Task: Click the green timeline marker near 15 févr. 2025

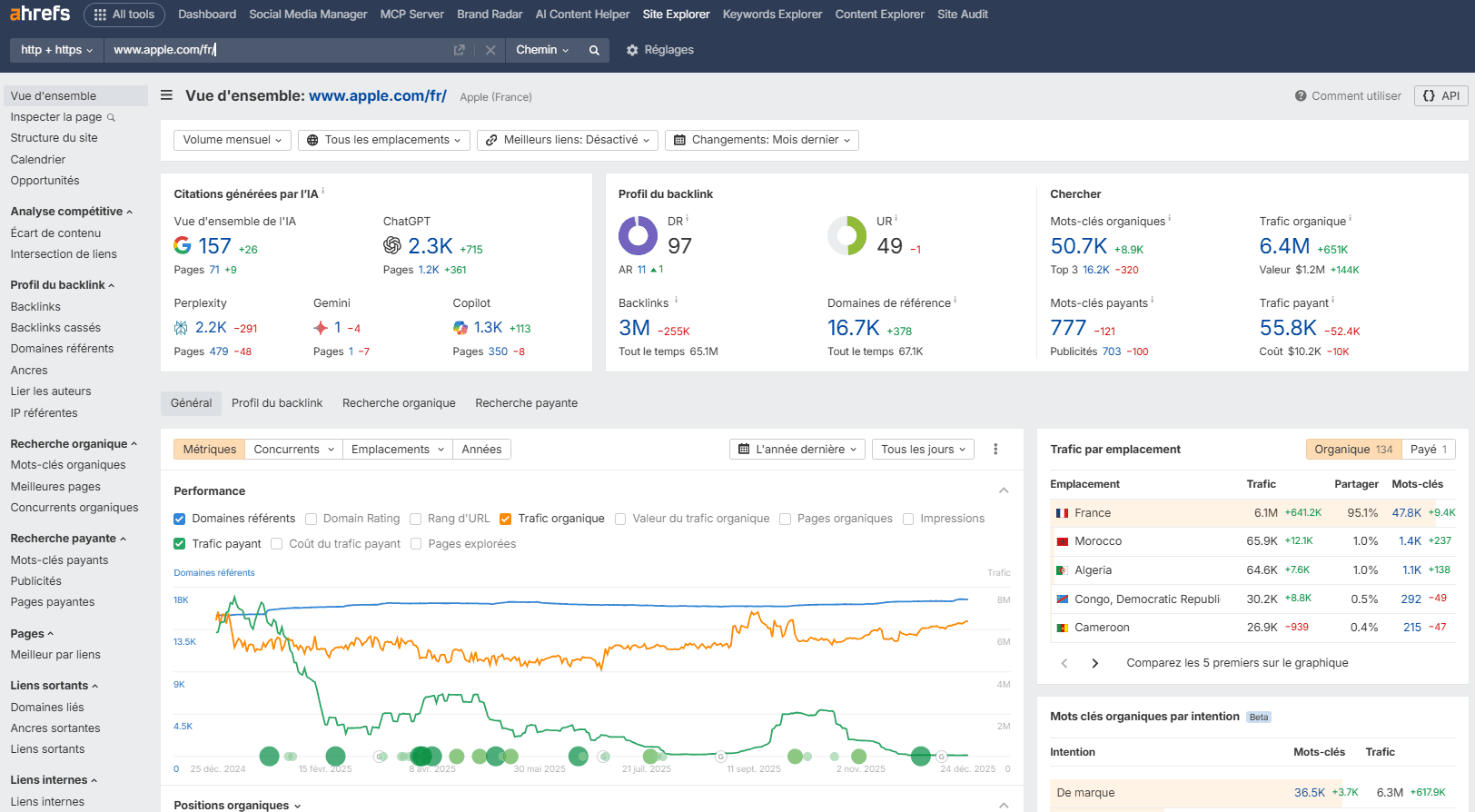Action: pyautogui.click(x=335, y=756)
